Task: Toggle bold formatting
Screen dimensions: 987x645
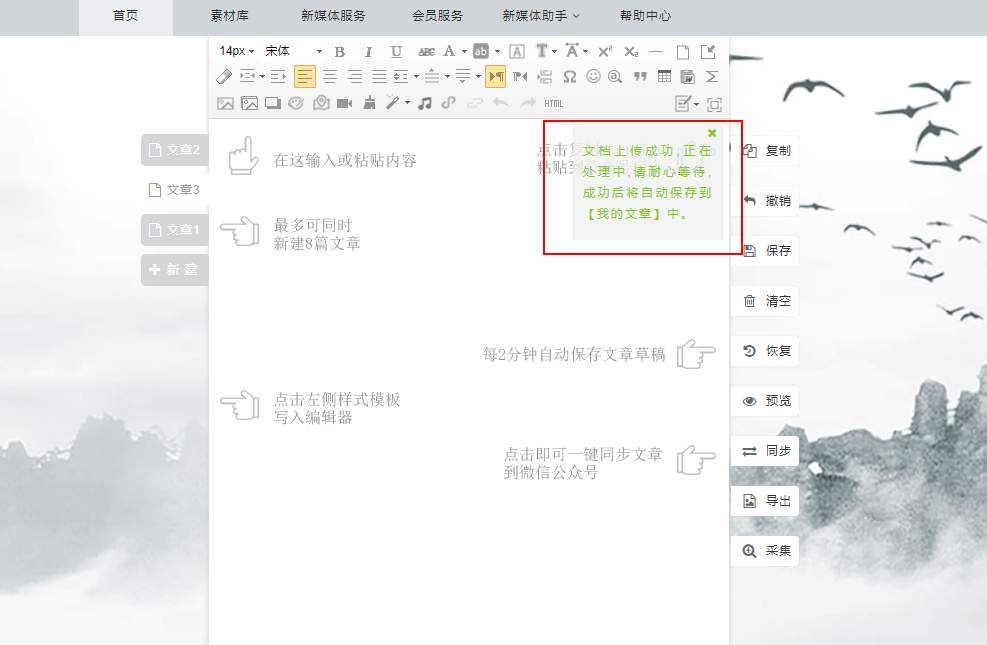Action: coord(339,51)
